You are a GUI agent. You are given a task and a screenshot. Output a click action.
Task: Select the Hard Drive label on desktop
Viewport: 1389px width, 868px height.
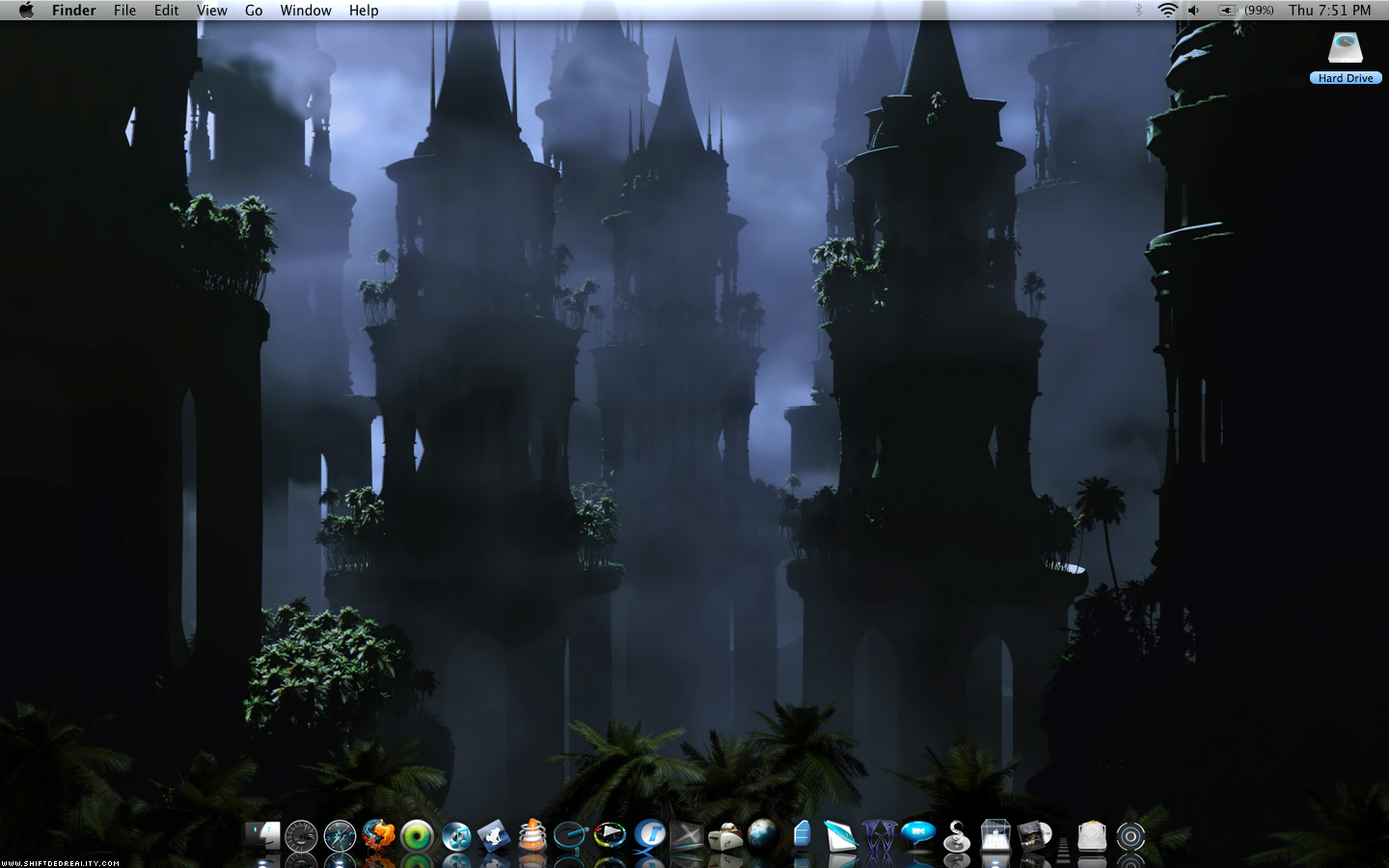coord(1346,78)
